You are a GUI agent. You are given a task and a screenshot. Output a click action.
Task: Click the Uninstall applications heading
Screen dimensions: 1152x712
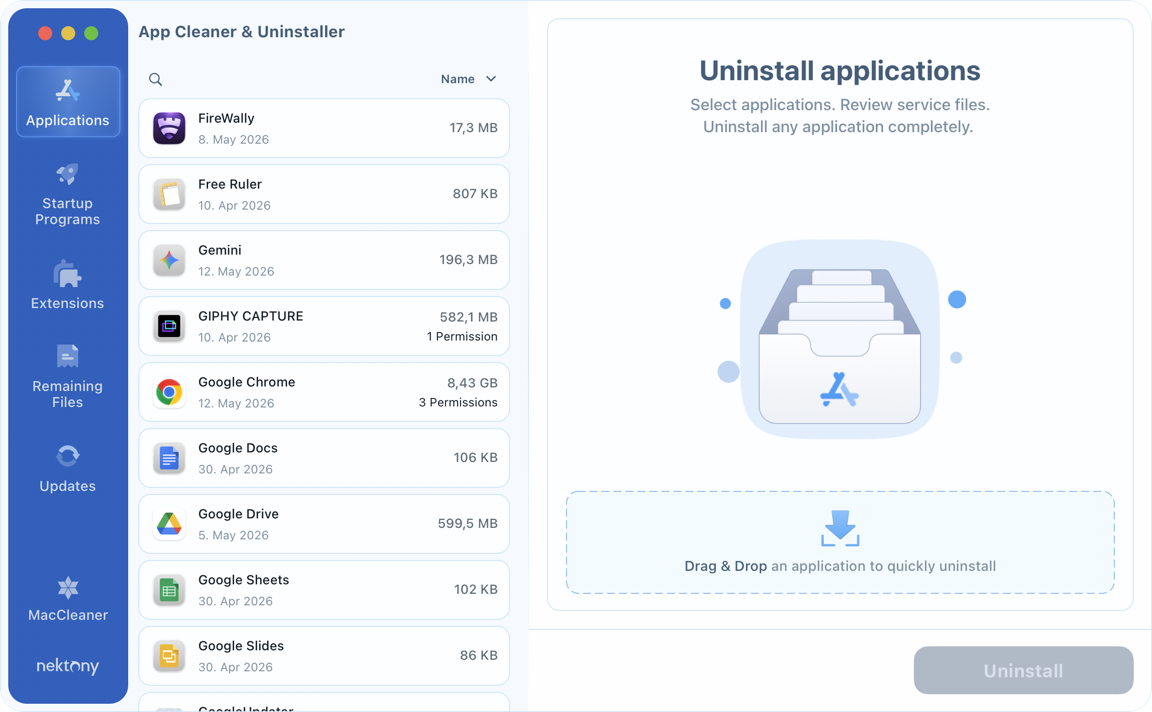click(840, 71)
